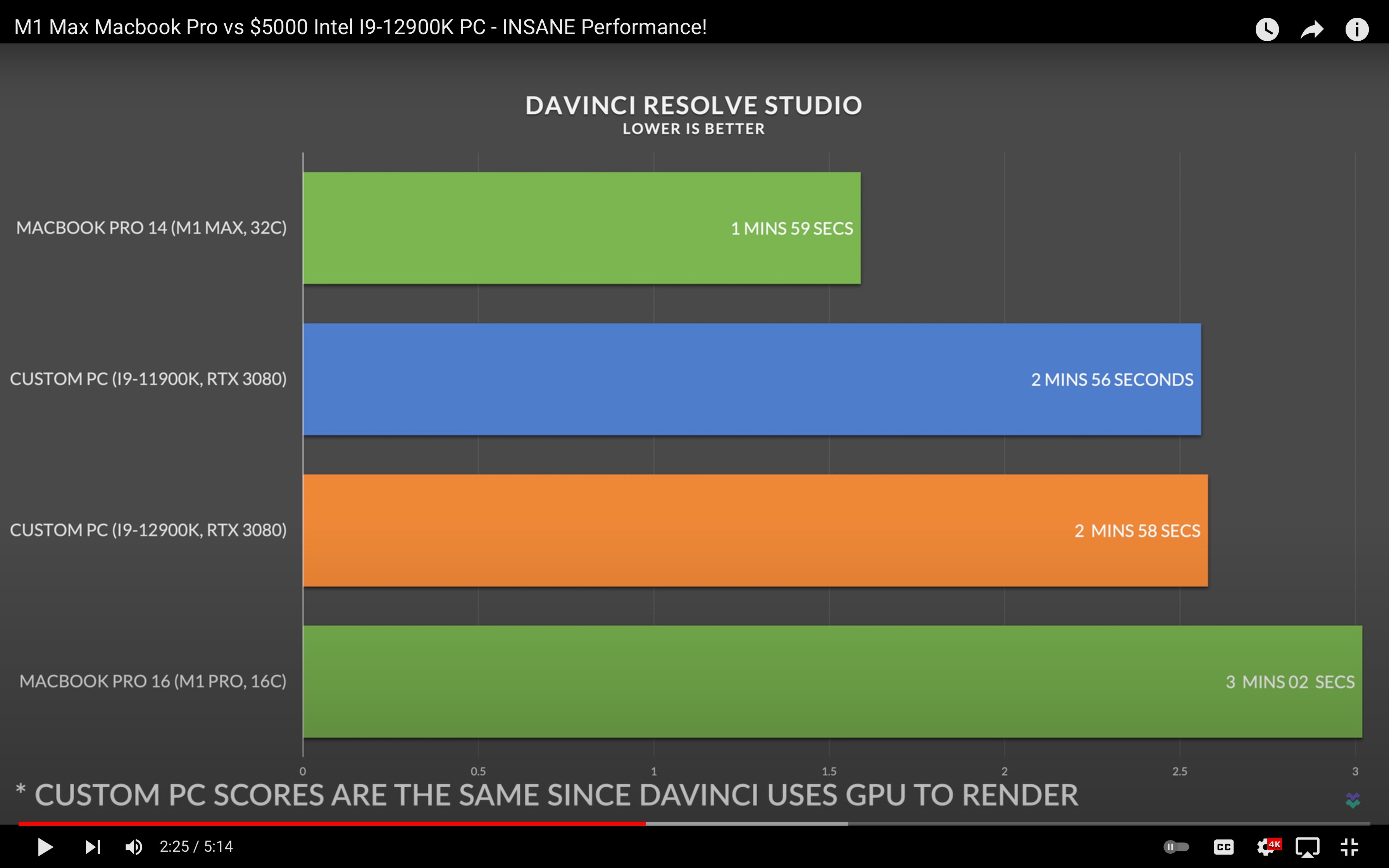This screenshot has height=868, width=1389.
Task: Add video to Watch Later
Action: click(x=1267, y=29)
